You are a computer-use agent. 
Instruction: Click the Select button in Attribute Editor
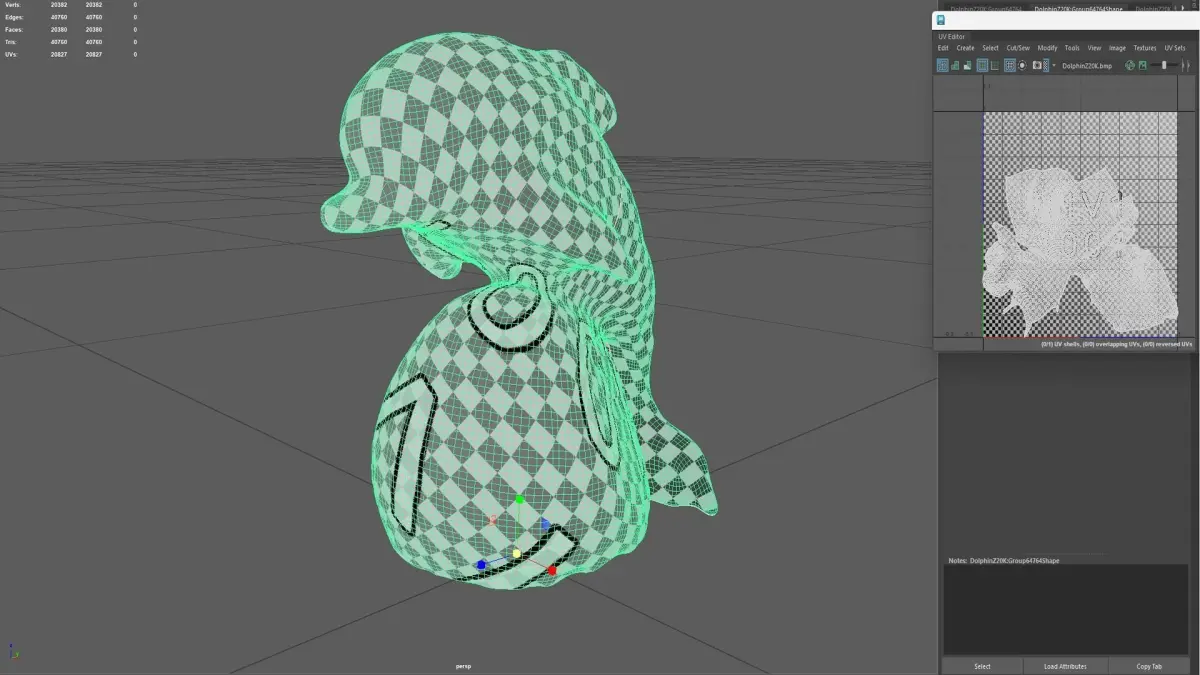pyautogui.click(x=982, y=666)
